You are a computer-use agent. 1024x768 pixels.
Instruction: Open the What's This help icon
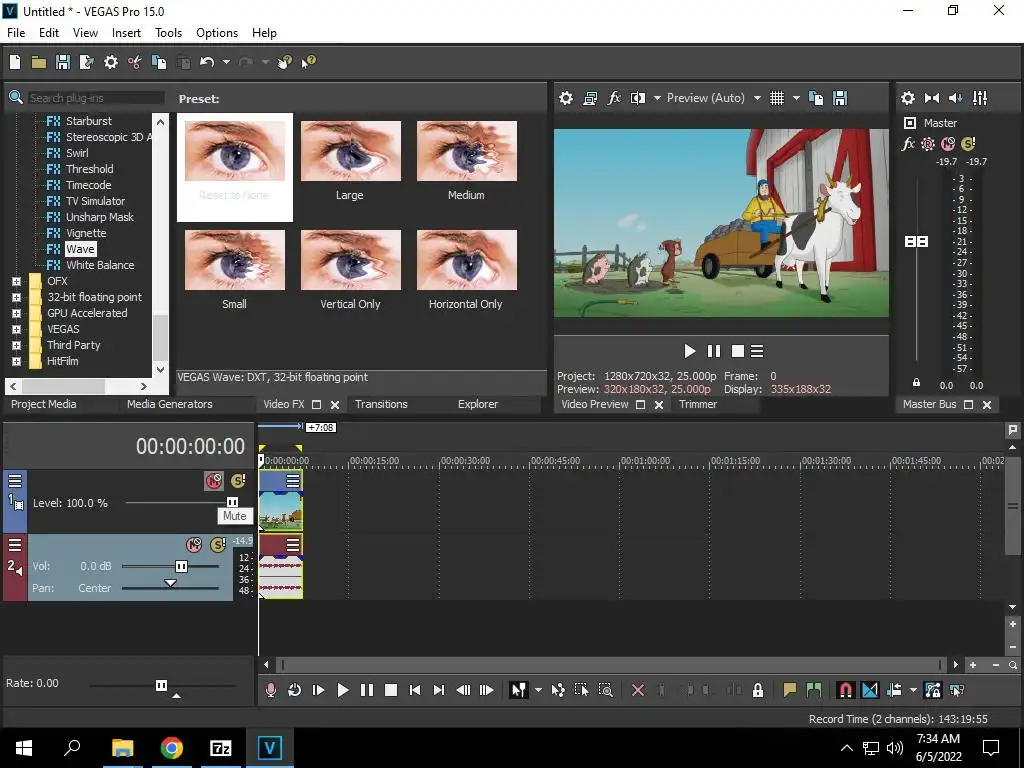point(308,62)
